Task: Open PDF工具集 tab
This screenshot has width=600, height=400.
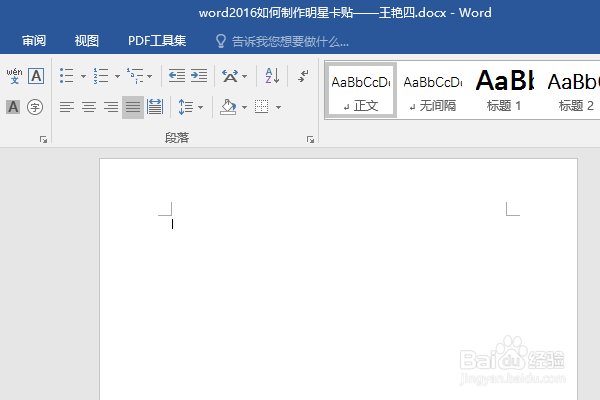Action: coord(157,41)
